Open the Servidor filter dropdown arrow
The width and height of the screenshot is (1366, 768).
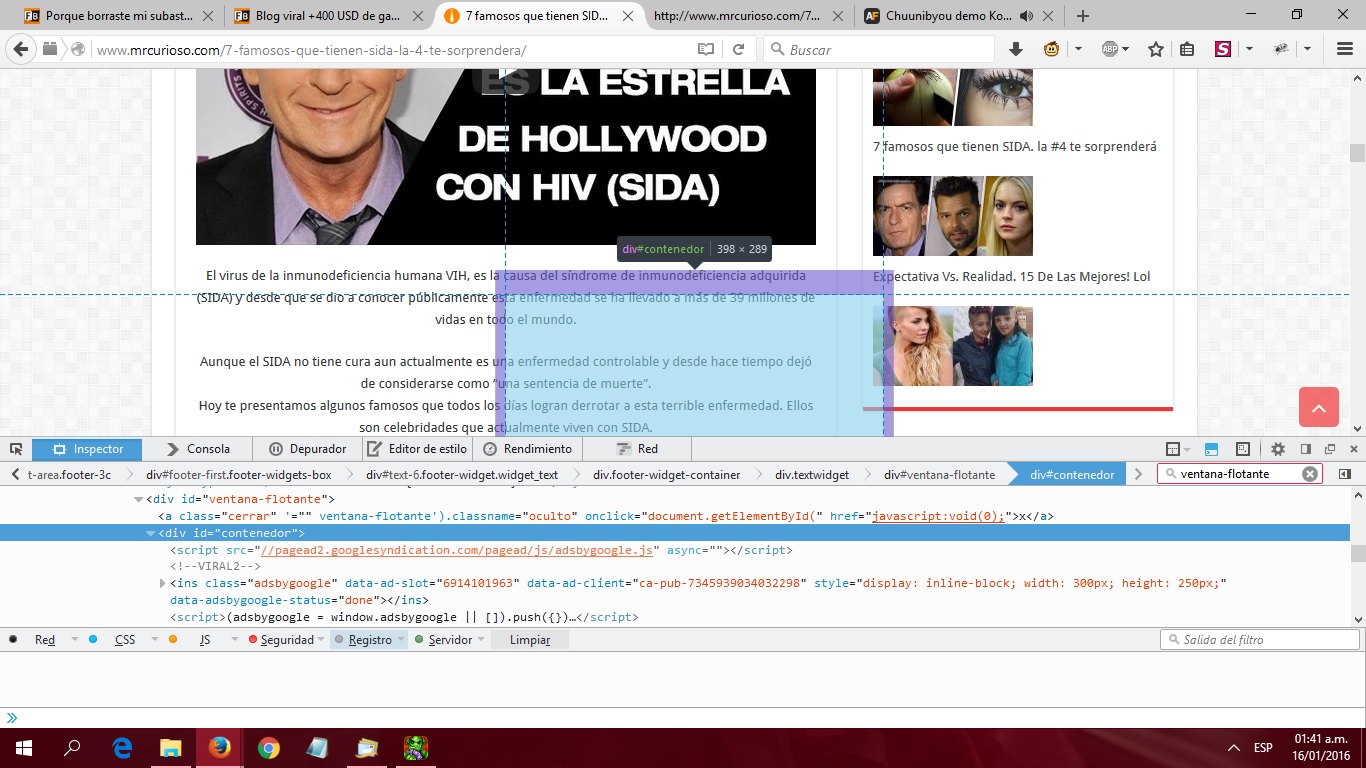pyautogui.click(x=481, y=640)
